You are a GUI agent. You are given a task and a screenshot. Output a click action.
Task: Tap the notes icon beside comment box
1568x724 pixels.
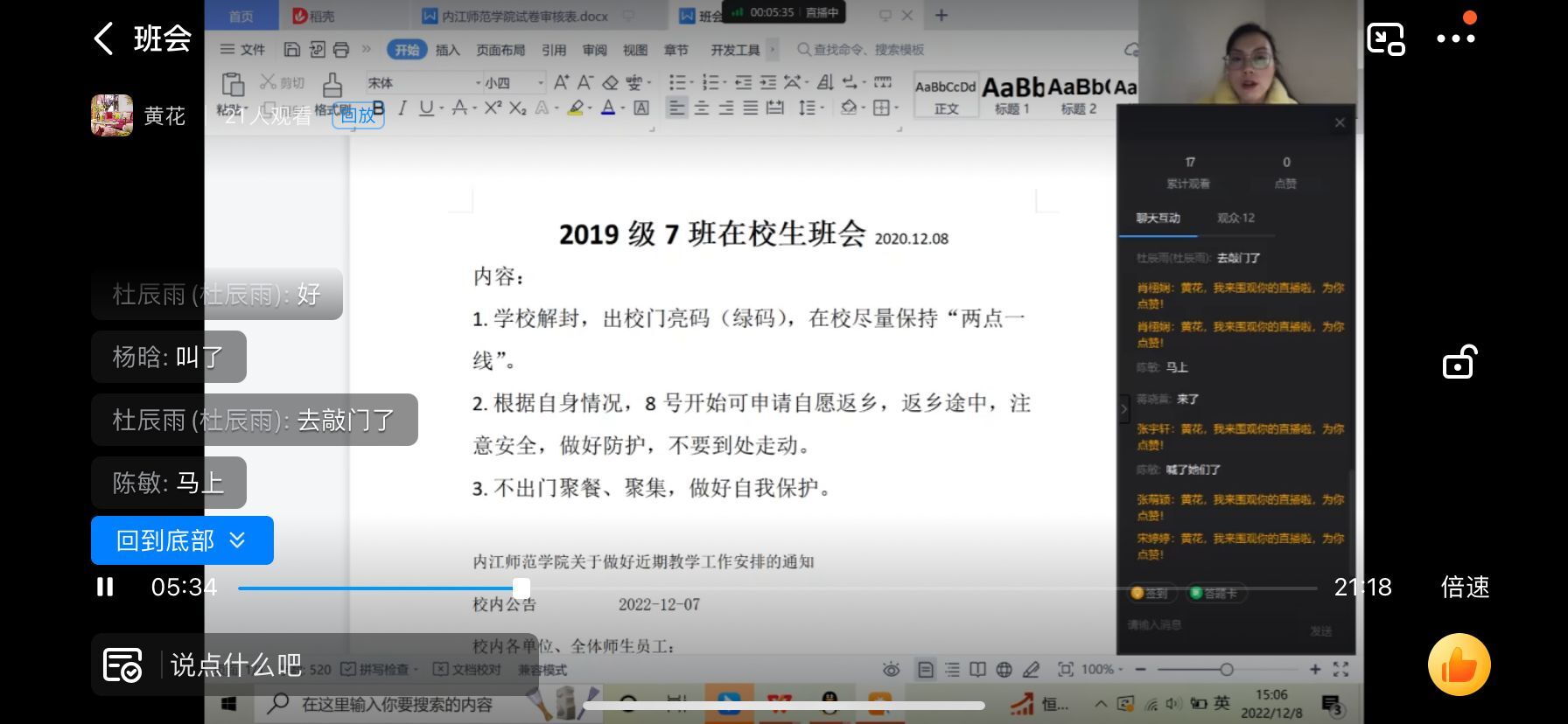coord(122,665)
